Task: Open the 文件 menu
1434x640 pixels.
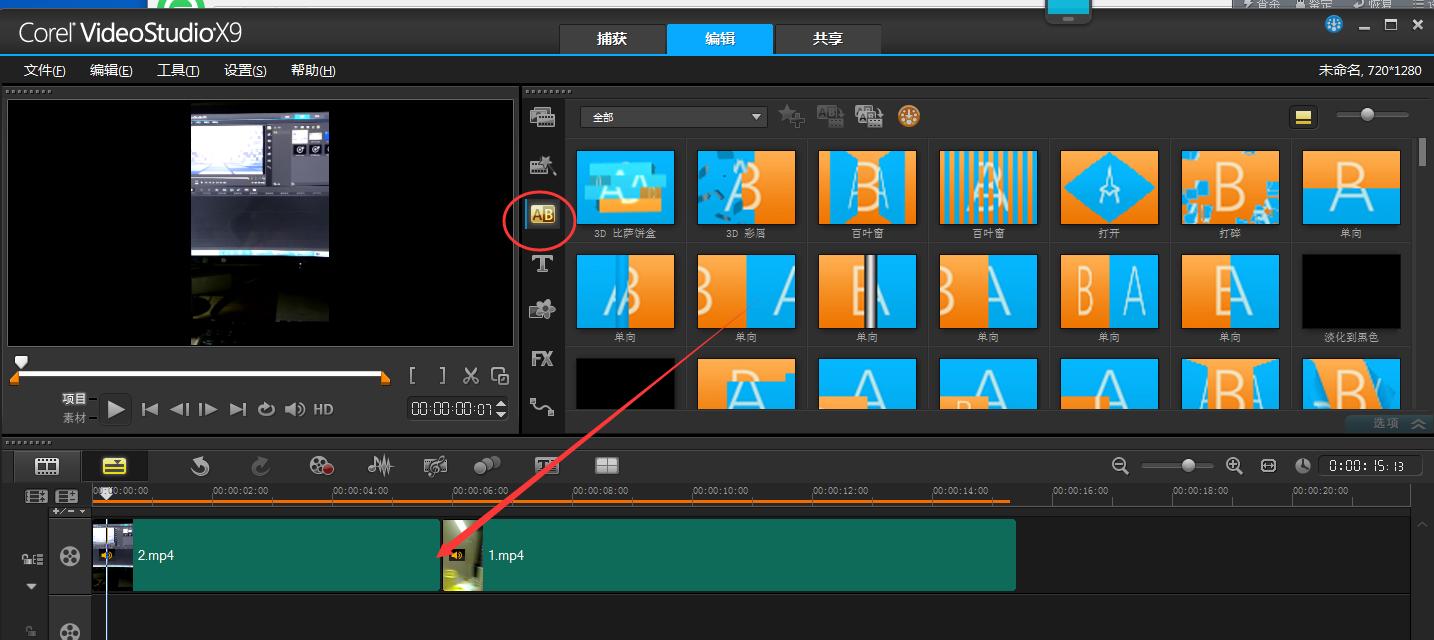Action: 45,70
